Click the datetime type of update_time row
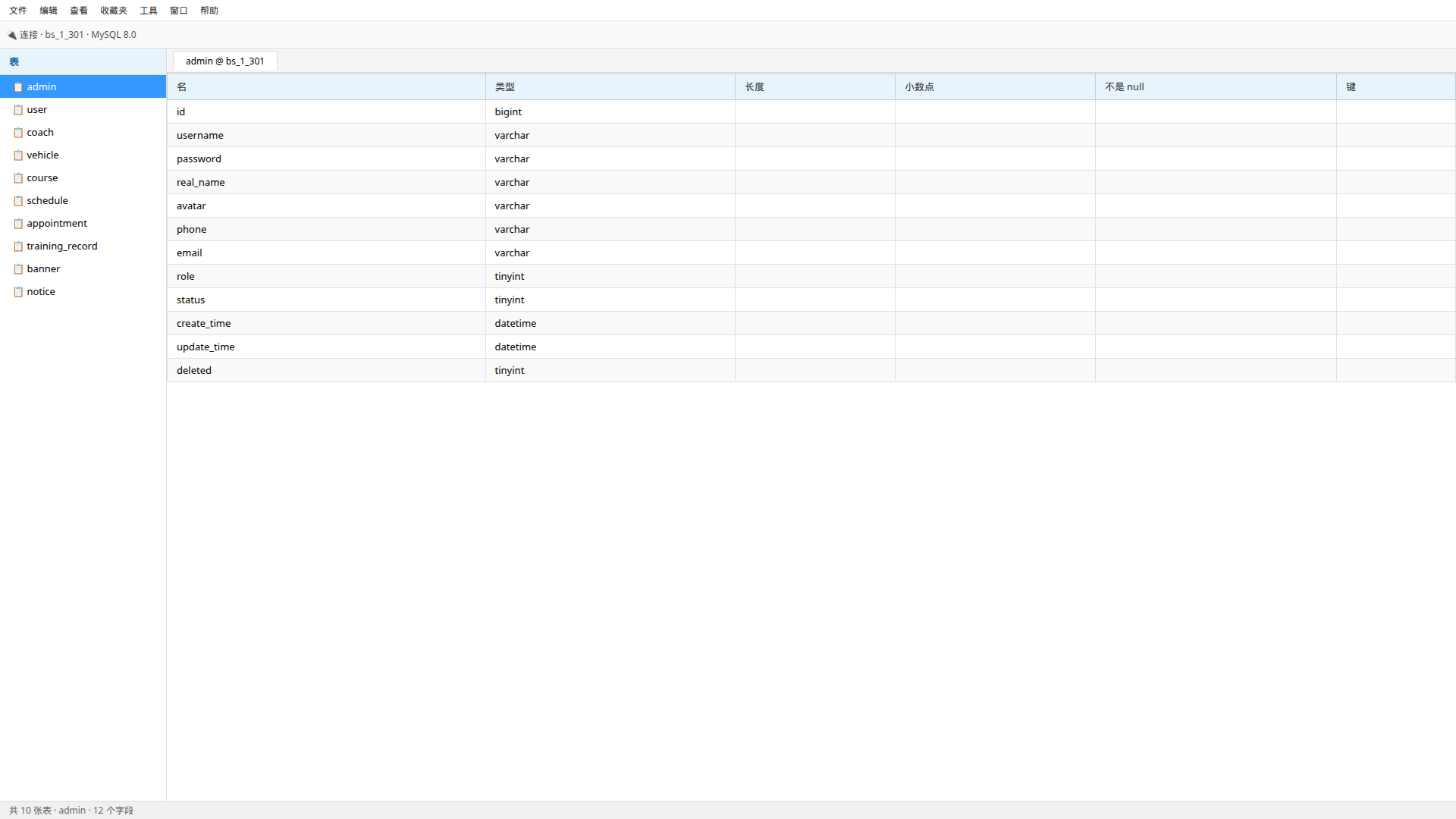 pyautogui.click(x=610, y=347)
